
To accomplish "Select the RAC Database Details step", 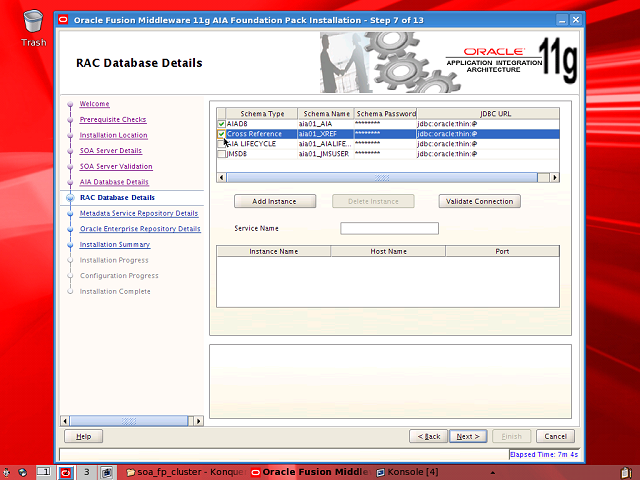I will coord(117,198).
